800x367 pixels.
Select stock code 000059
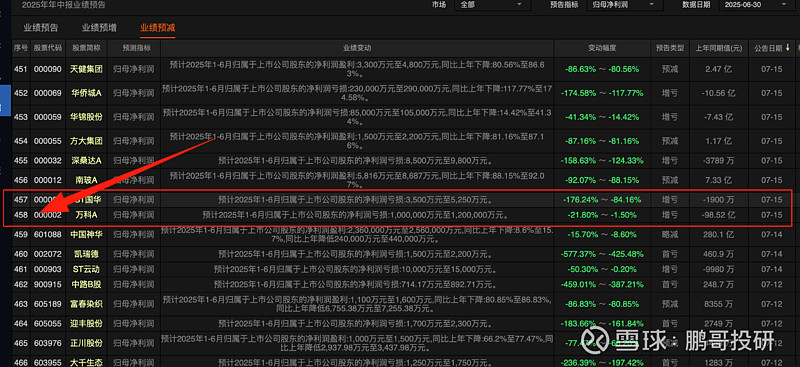coord(48,117)
